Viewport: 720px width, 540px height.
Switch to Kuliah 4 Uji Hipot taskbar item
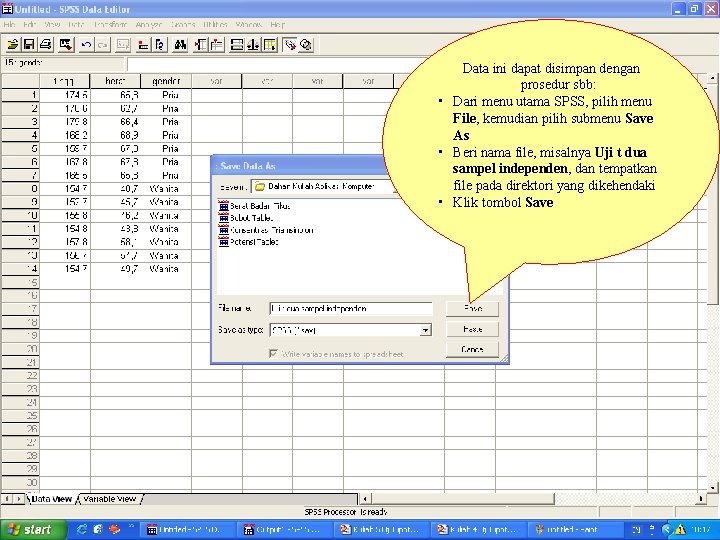tap(478, 529)
